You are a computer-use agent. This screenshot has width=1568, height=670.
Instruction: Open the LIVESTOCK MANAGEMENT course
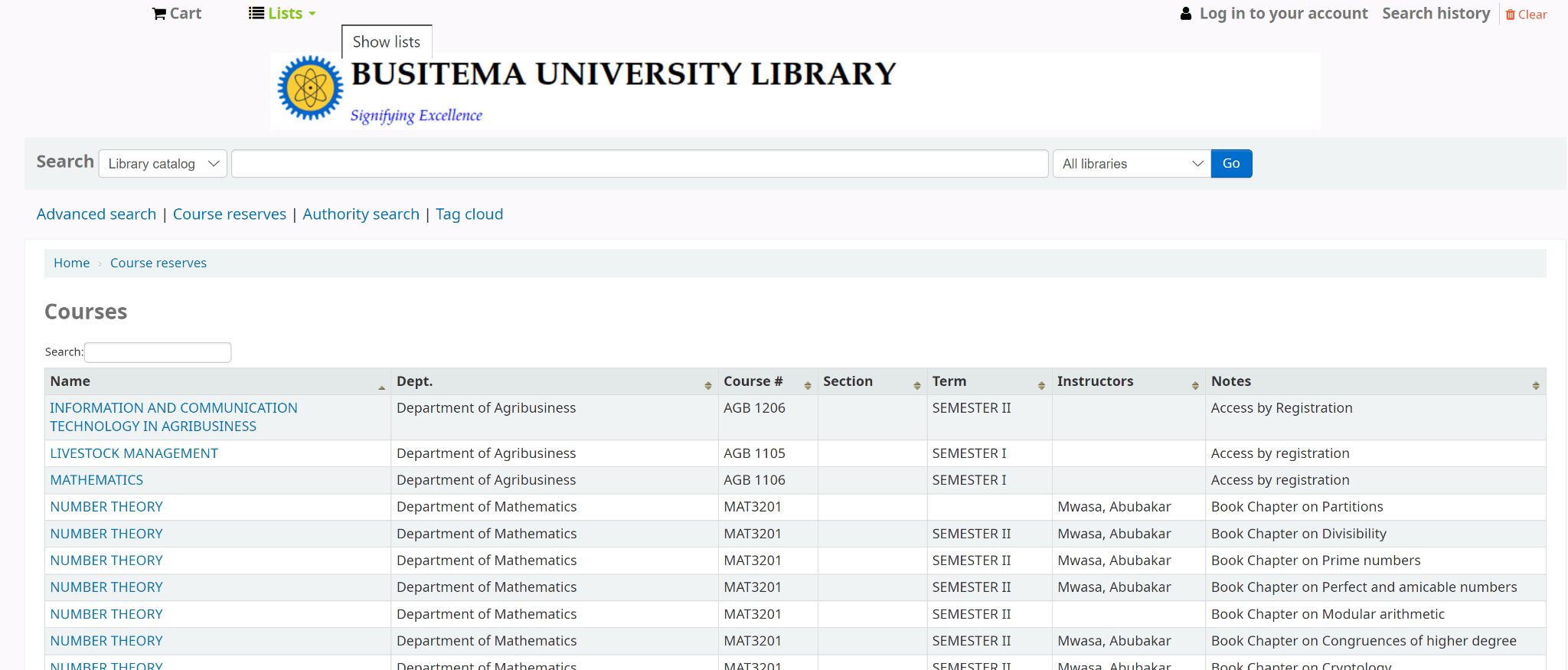[134, 453]
